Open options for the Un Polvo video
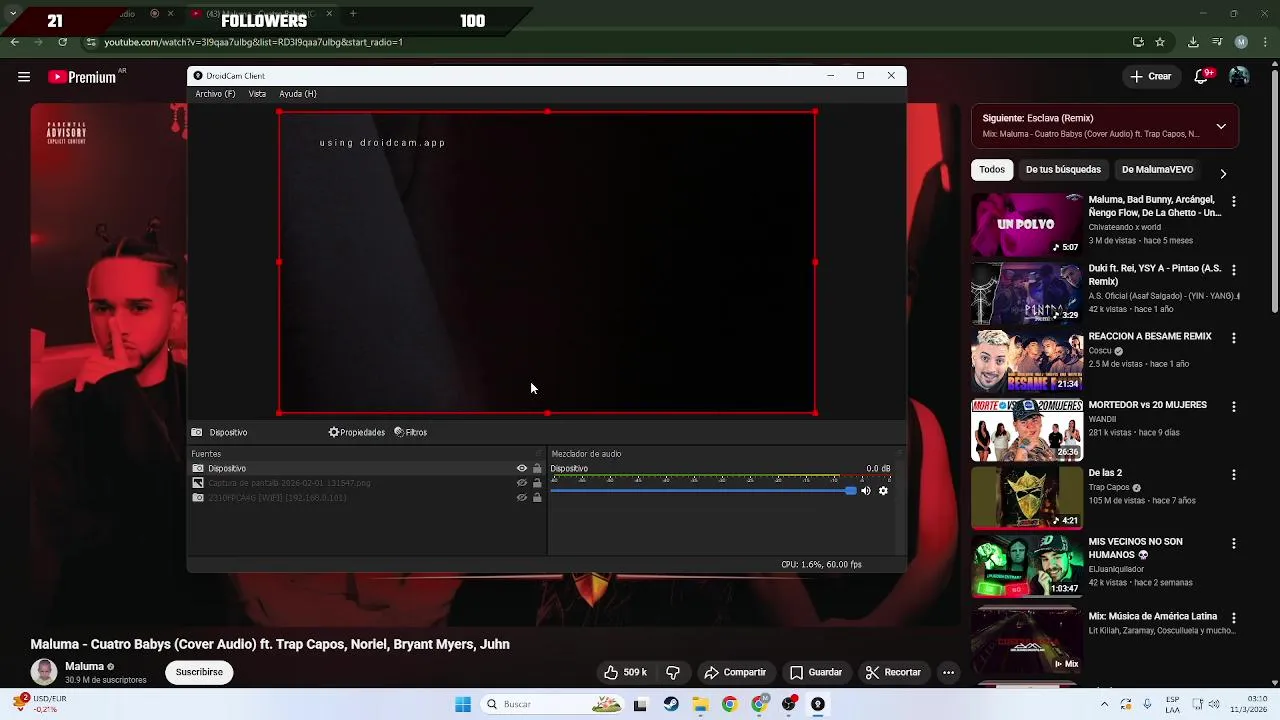1280x720 pixels. point(1233,202)
